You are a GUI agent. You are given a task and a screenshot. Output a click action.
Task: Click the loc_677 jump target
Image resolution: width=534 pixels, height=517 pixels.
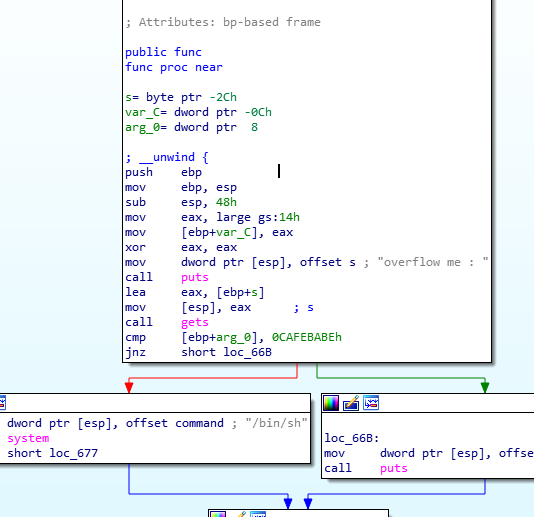click(x=74, y=453)
